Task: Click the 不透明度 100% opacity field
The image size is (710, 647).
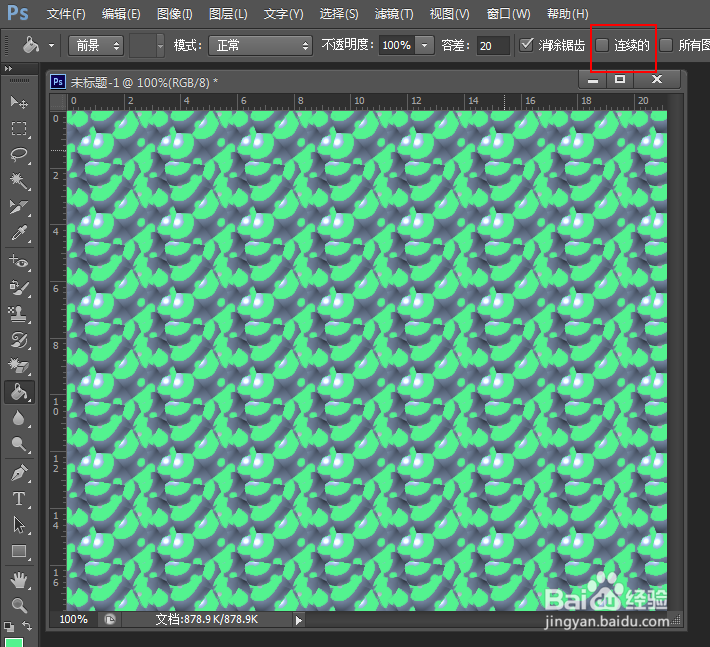Action: tap(397, 45)
